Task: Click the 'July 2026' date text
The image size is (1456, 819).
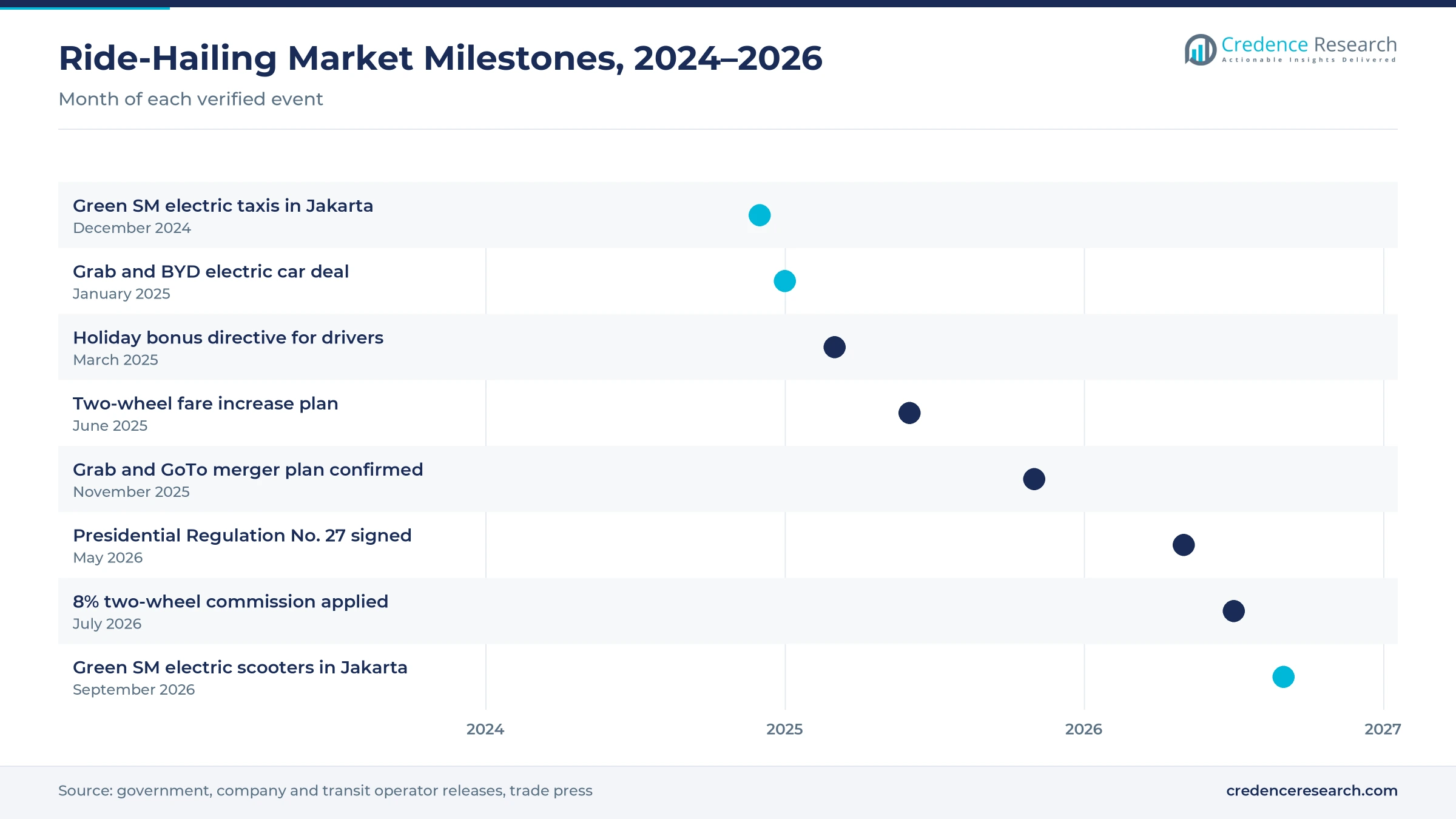Action: click(107, 624)
